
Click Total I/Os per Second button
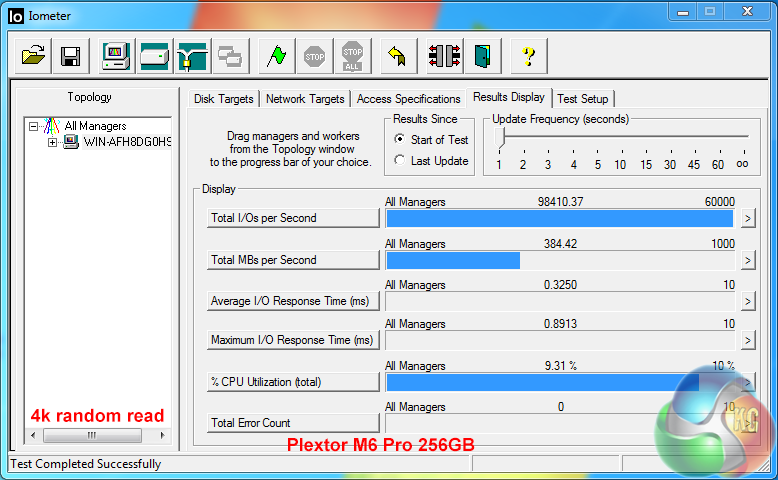293,218
